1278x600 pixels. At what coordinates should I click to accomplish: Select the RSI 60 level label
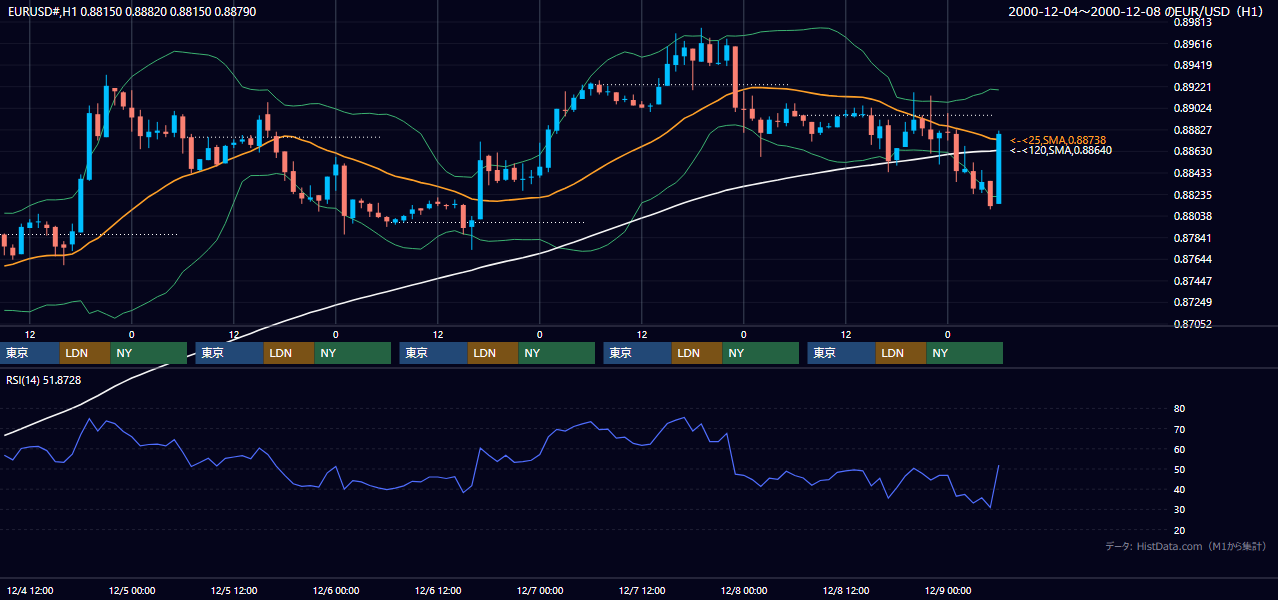[1179, 449]
